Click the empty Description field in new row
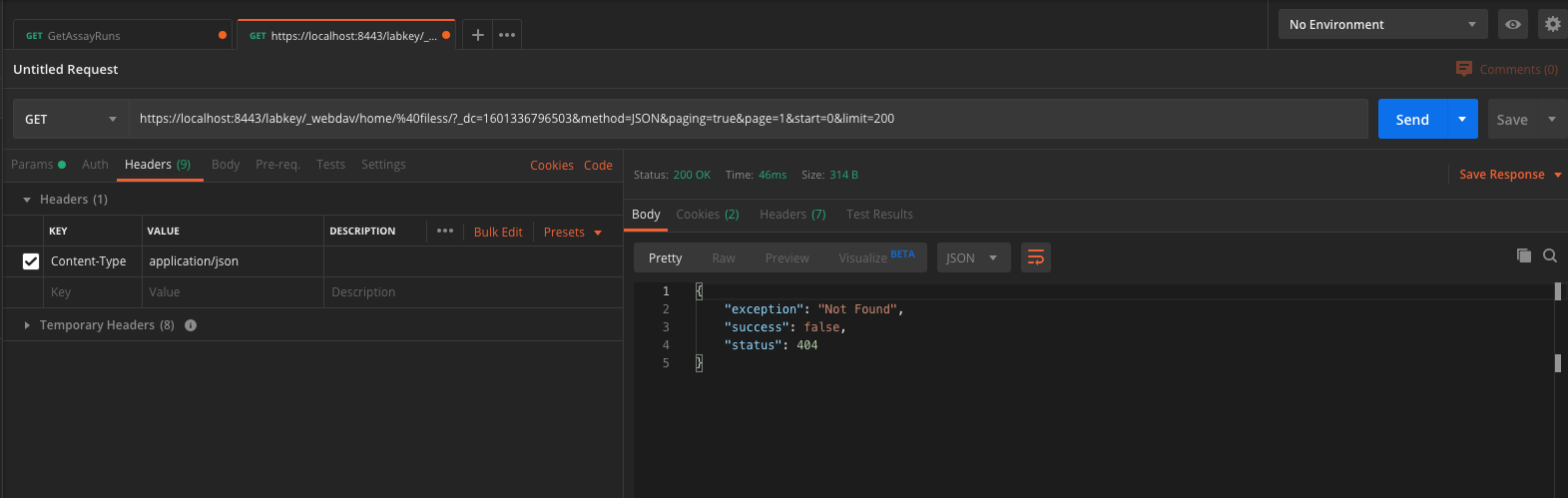 473,292
